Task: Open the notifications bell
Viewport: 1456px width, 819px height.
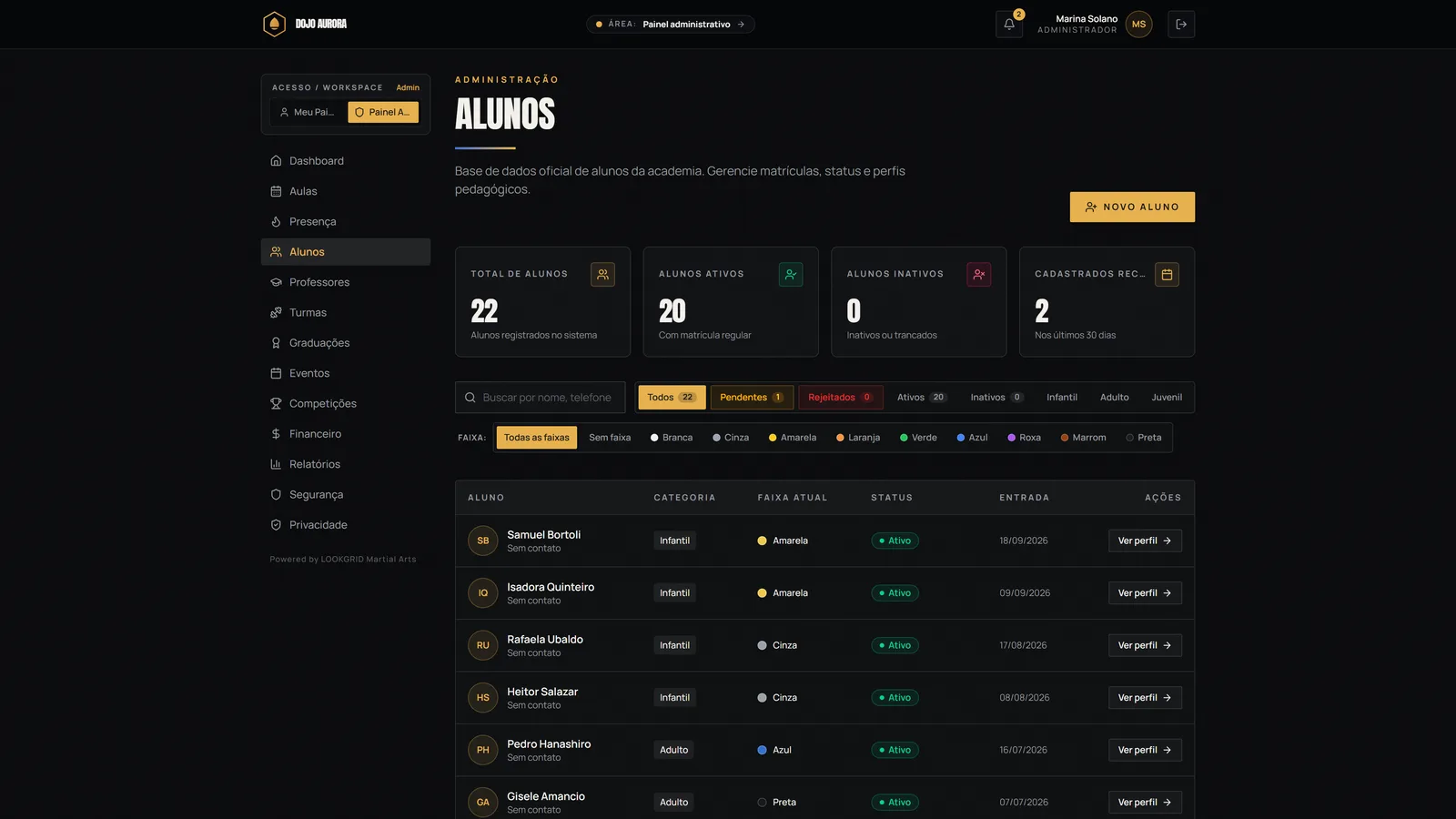Action: click(x=1008, y=25)
